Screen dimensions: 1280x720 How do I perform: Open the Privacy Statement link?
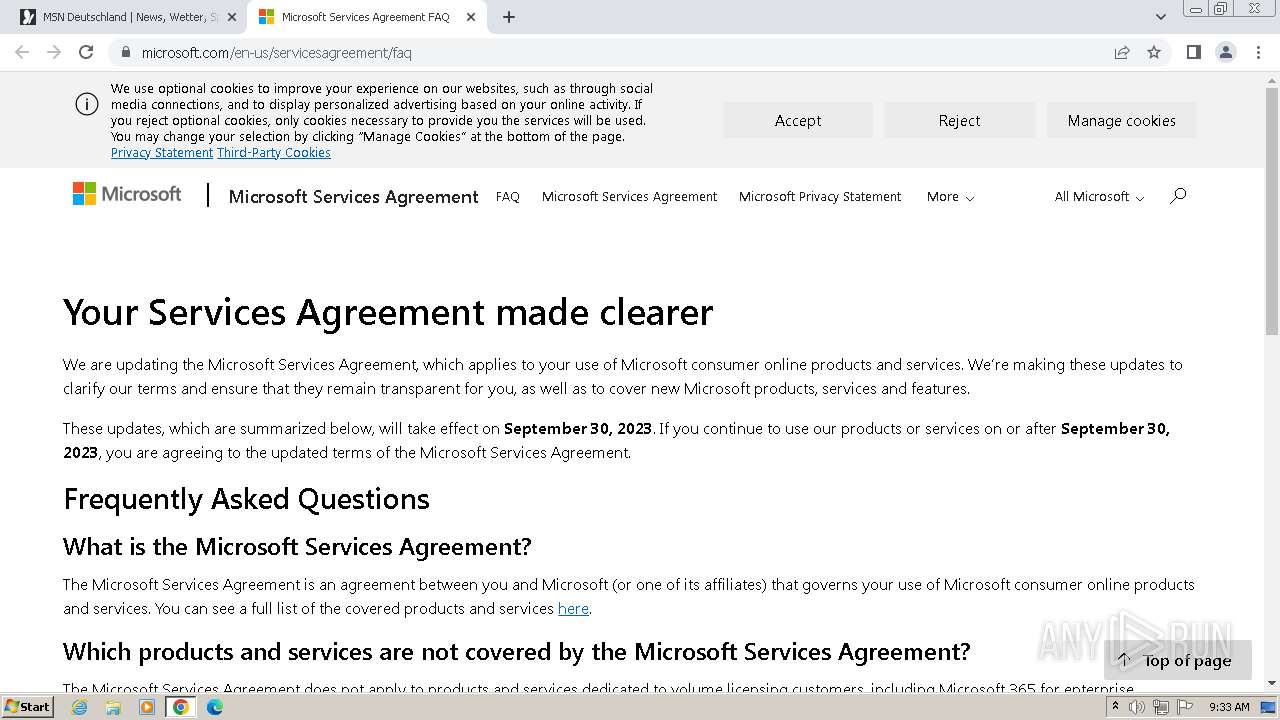coord(162,153)
